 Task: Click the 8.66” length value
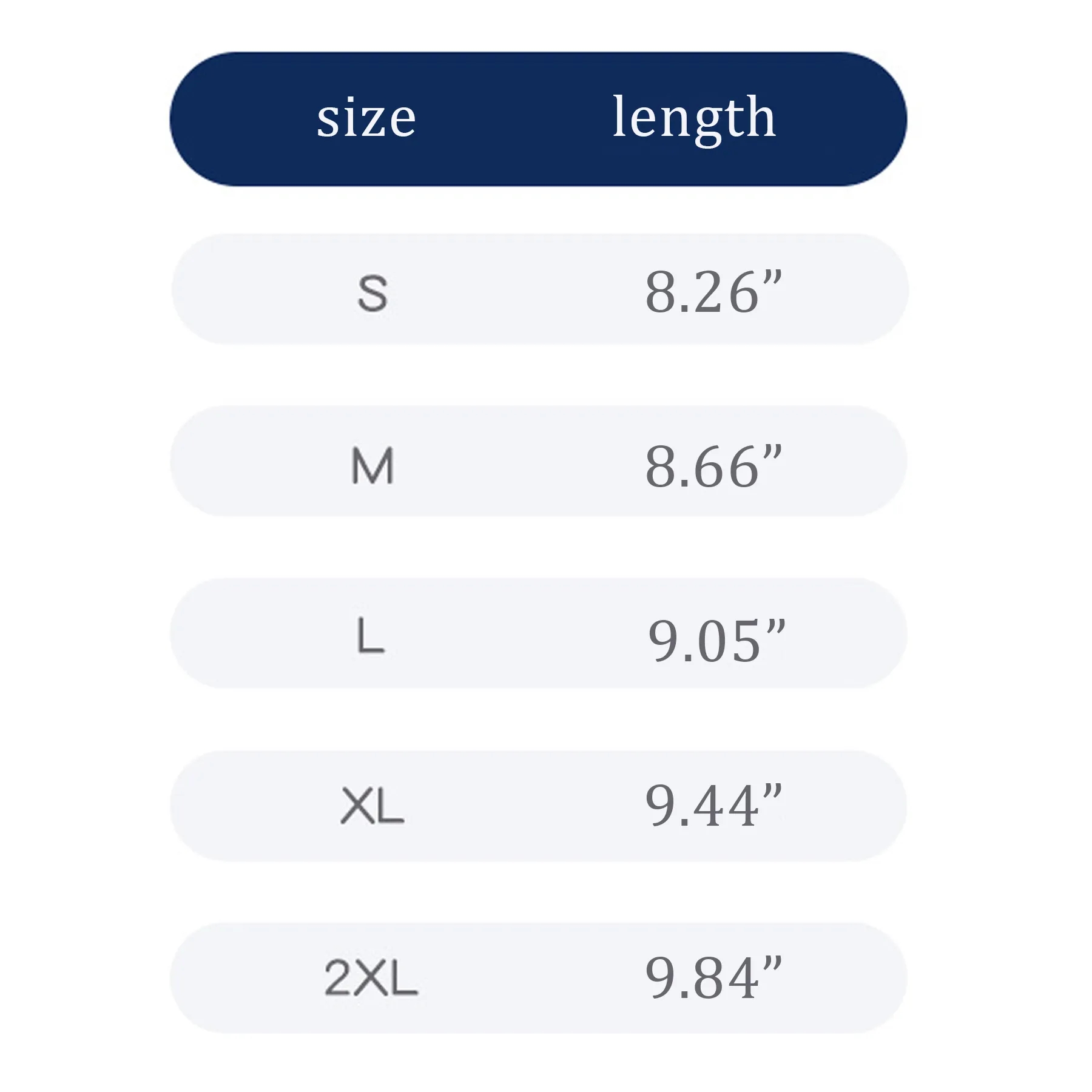(713, 466)
